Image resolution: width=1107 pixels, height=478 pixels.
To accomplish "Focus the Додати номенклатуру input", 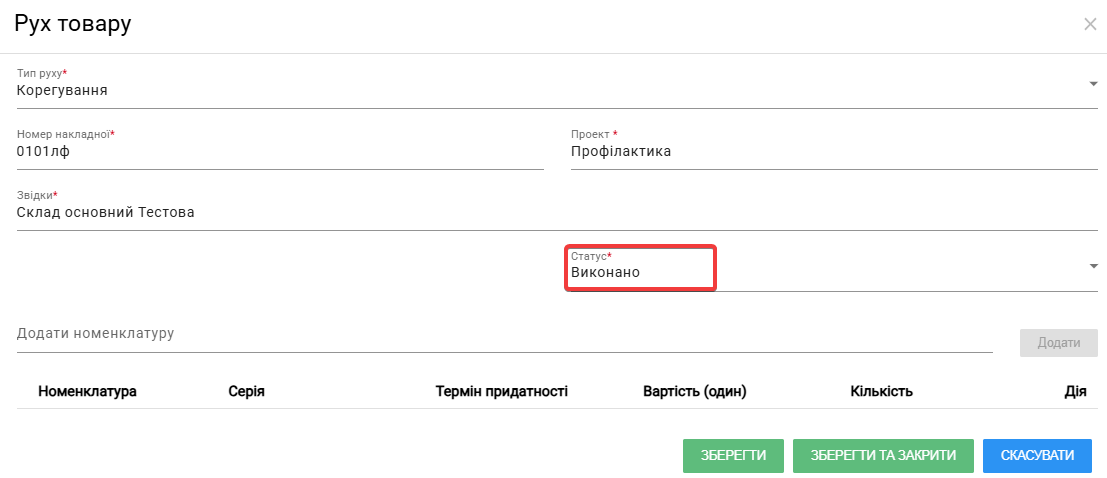I will click(x=504, y=333).
